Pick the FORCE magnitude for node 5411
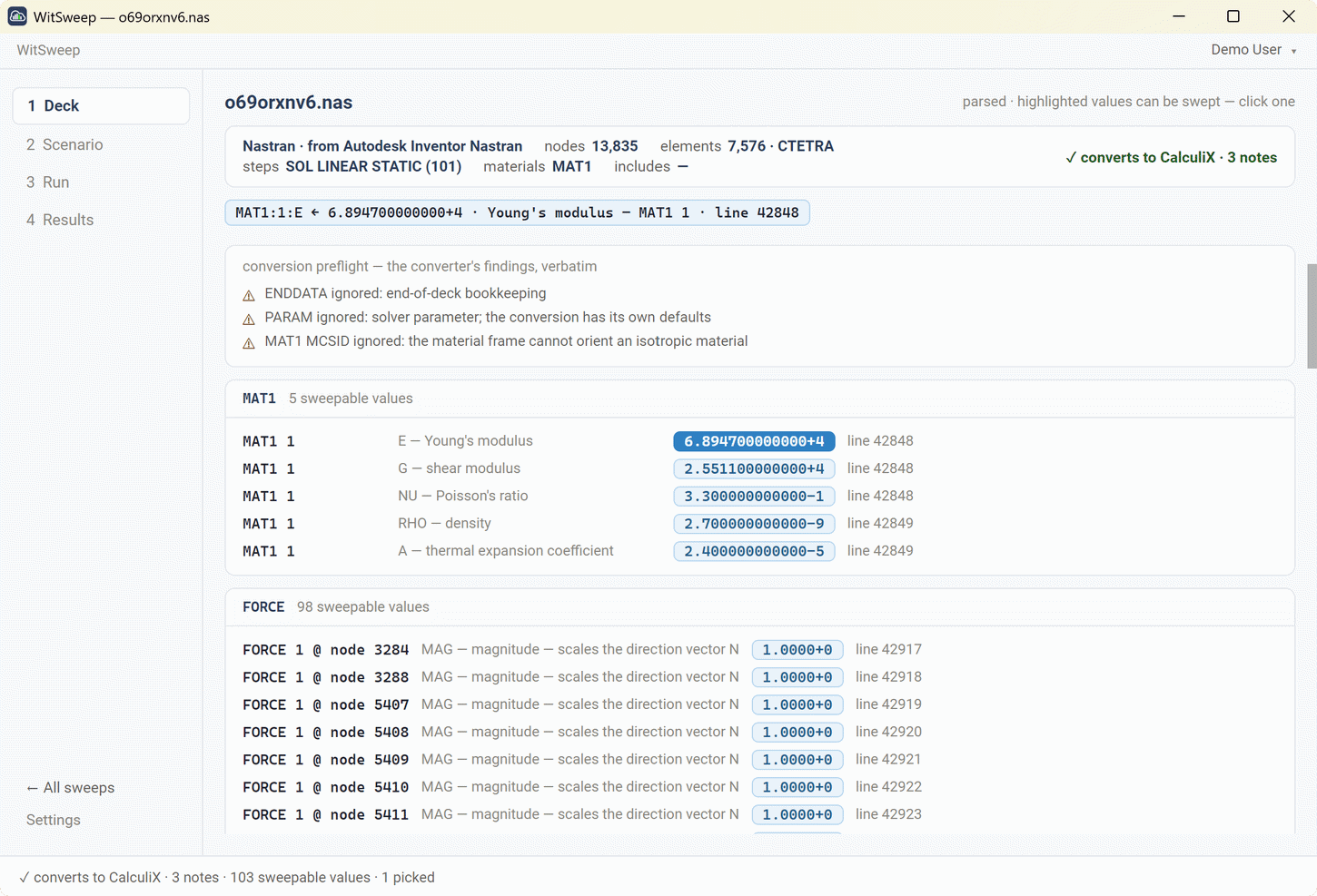The image size is (1317, 896). [x=797, y=814]
